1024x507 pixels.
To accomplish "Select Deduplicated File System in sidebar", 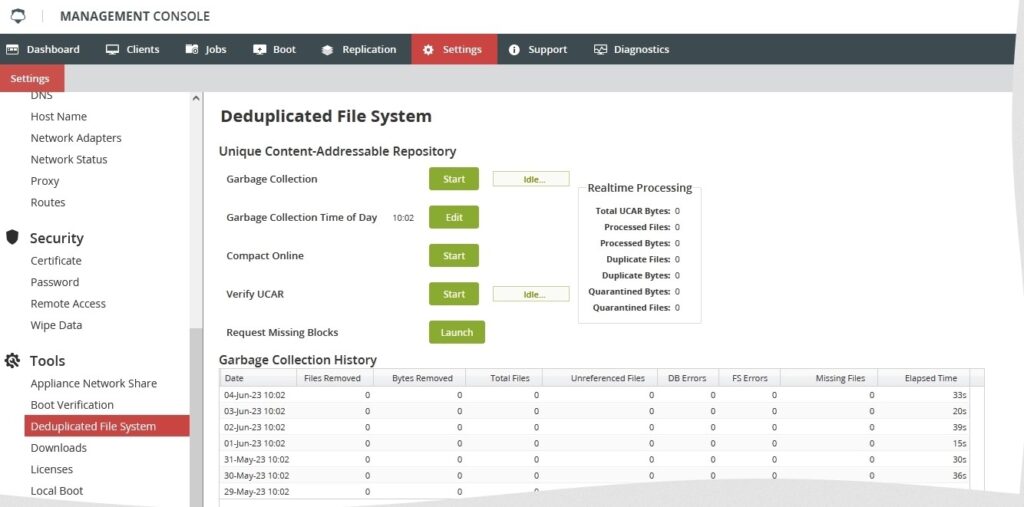I will tap(107, 426).
